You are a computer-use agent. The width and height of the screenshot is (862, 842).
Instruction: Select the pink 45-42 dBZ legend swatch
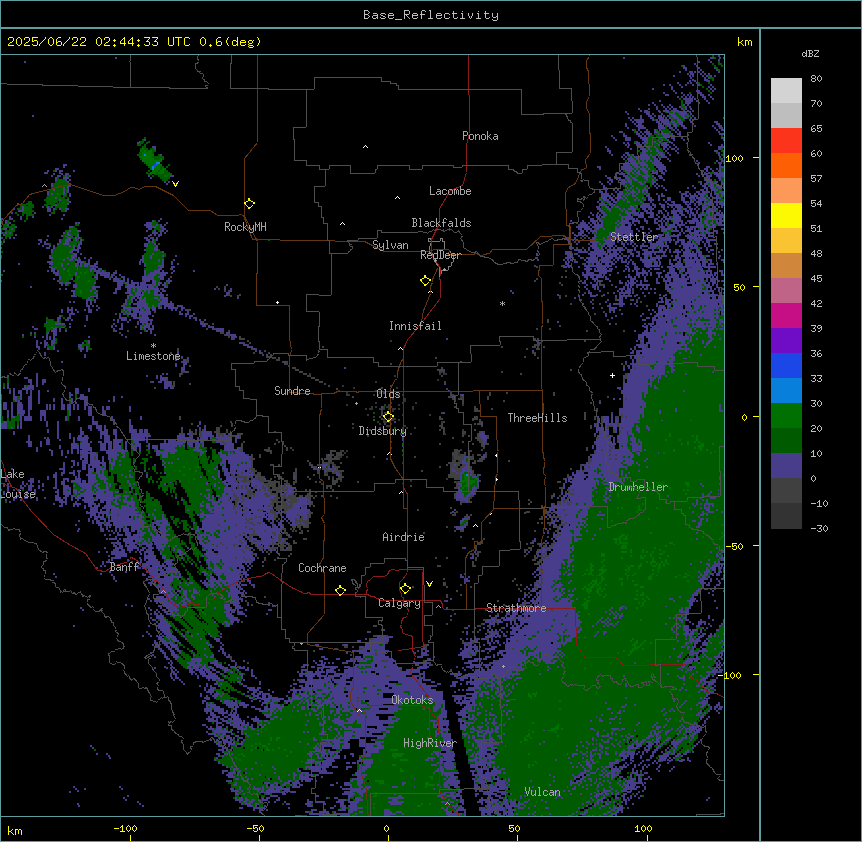tap(786, 291)
